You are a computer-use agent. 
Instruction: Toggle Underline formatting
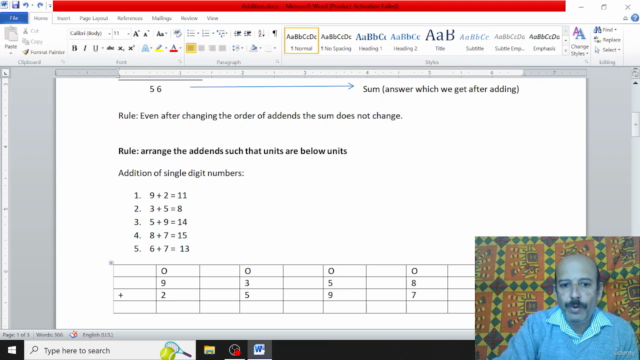tap(96, 49)
